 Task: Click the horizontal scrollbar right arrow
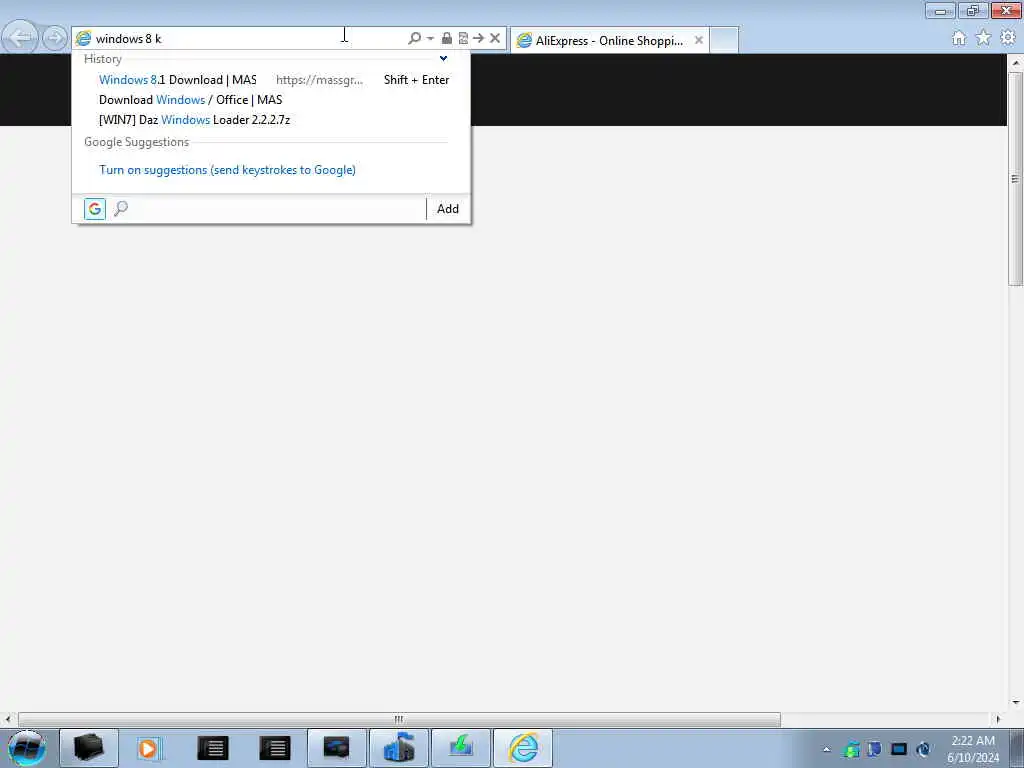998,720
